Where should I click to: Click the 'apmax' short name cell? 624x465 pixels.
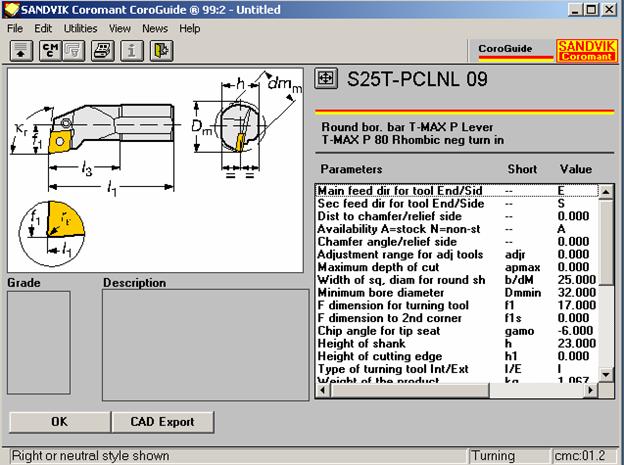tap(523, 268)
